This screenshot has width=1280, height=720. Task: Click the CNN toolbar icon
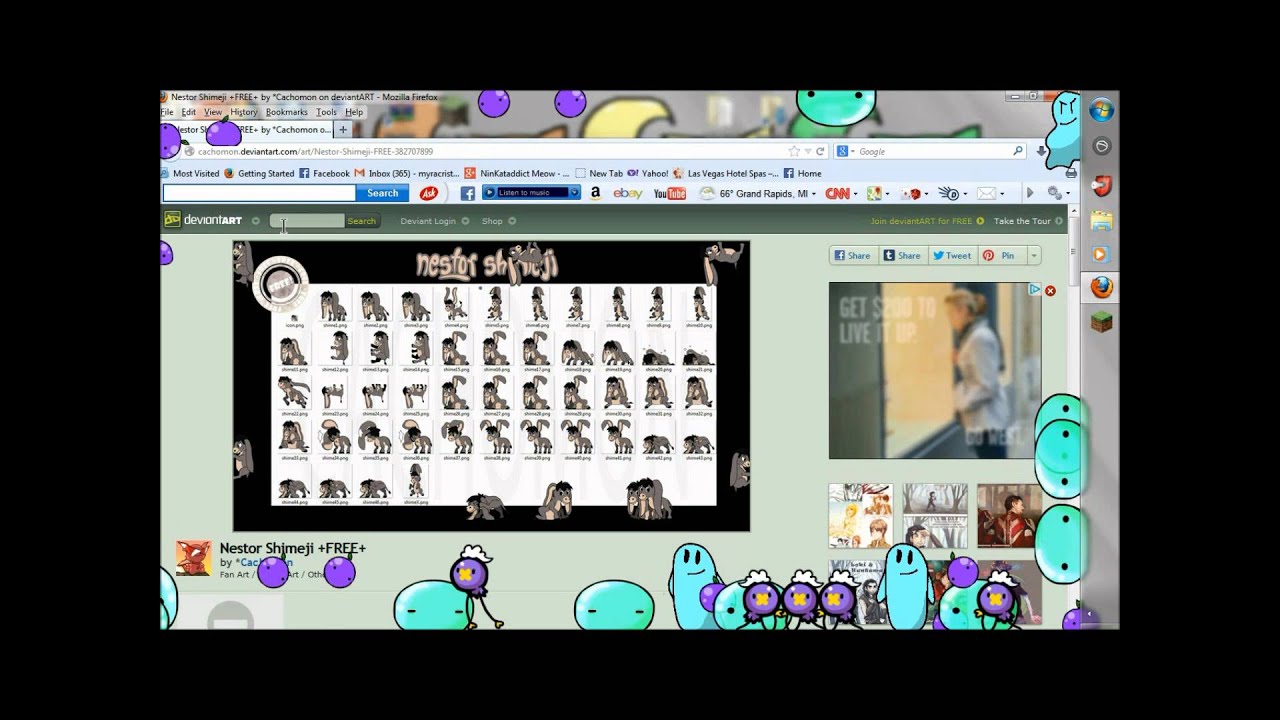[x=836, y=193]
